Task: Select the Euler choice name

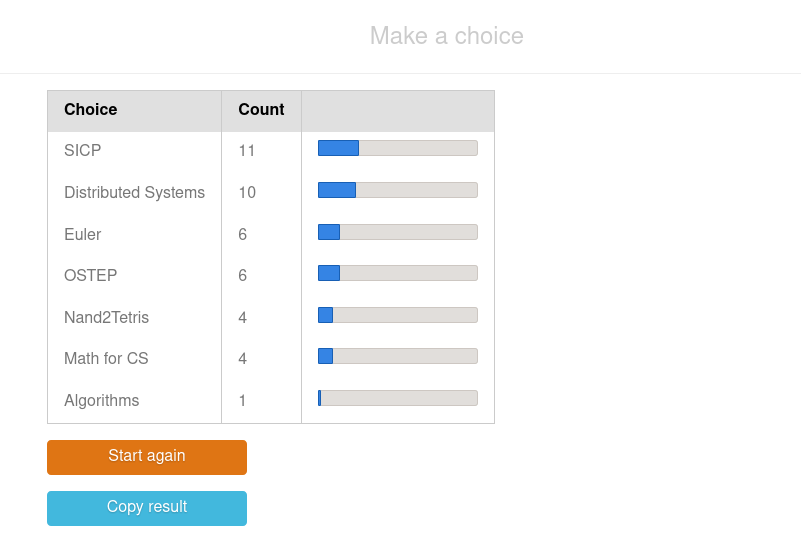Action: pos(83,235)
